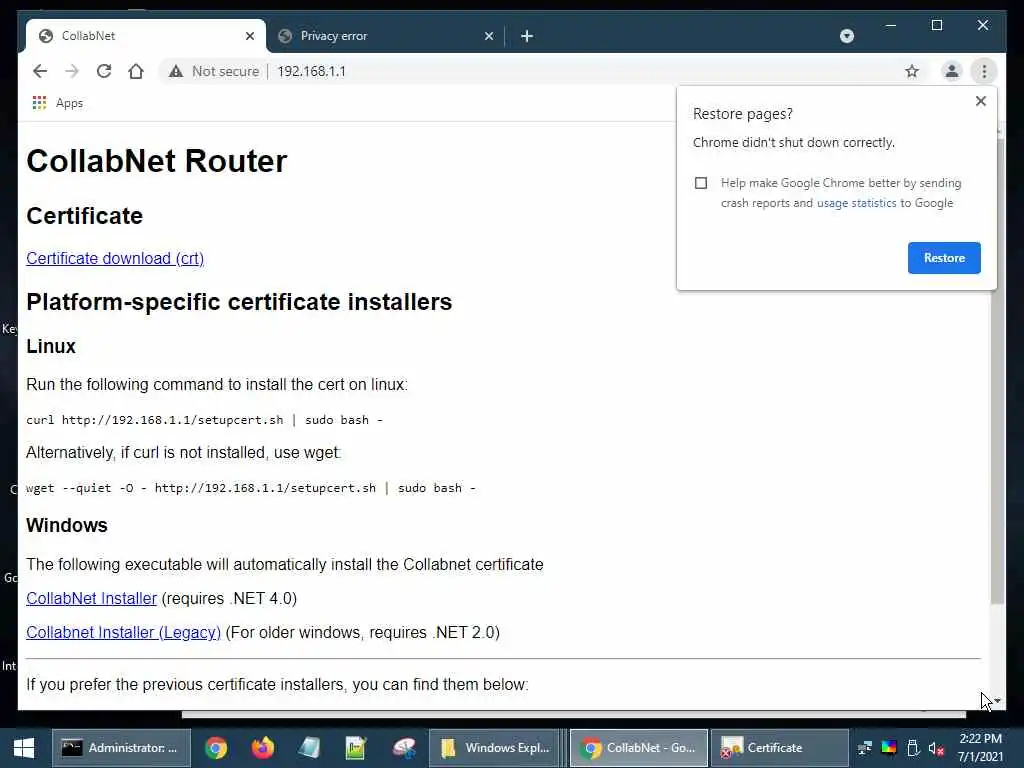
Task: Click the Certificate section heading
Action: tap(84, 216)
